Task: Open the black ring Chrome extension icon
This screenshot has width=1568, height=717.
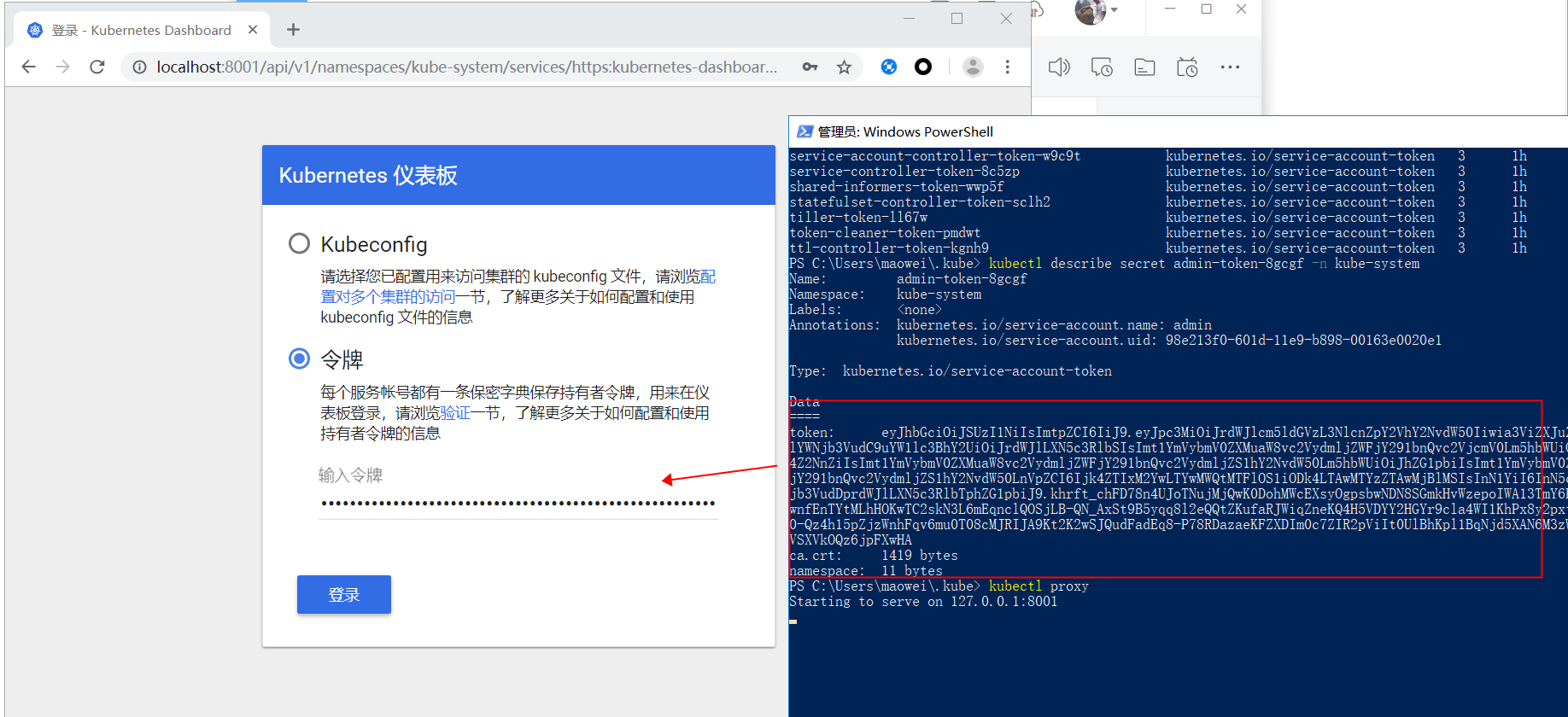Action: [923, 67]
